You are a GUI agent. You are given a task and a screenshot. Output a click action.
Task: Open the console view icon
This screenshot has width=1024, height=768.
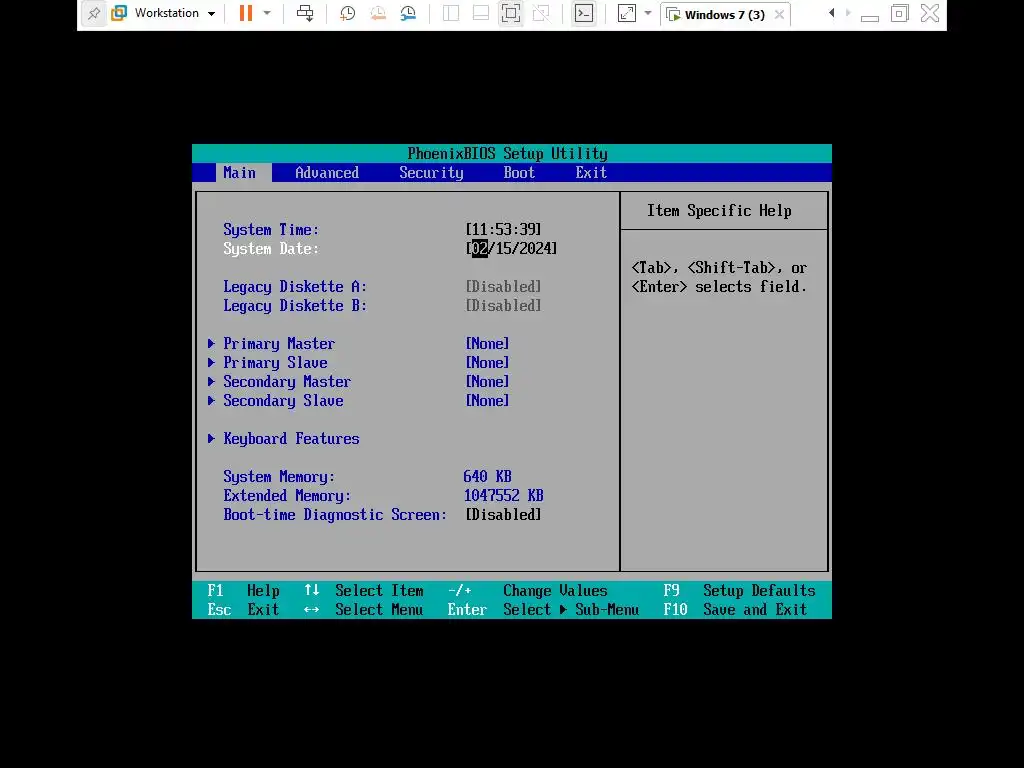(x=584, y=13)
